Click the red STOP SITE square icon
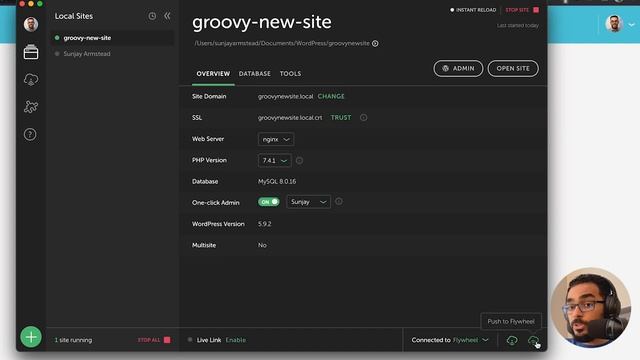Image resolution: width=640 pixels, height=360 pixels. click(x=536, y=10)
